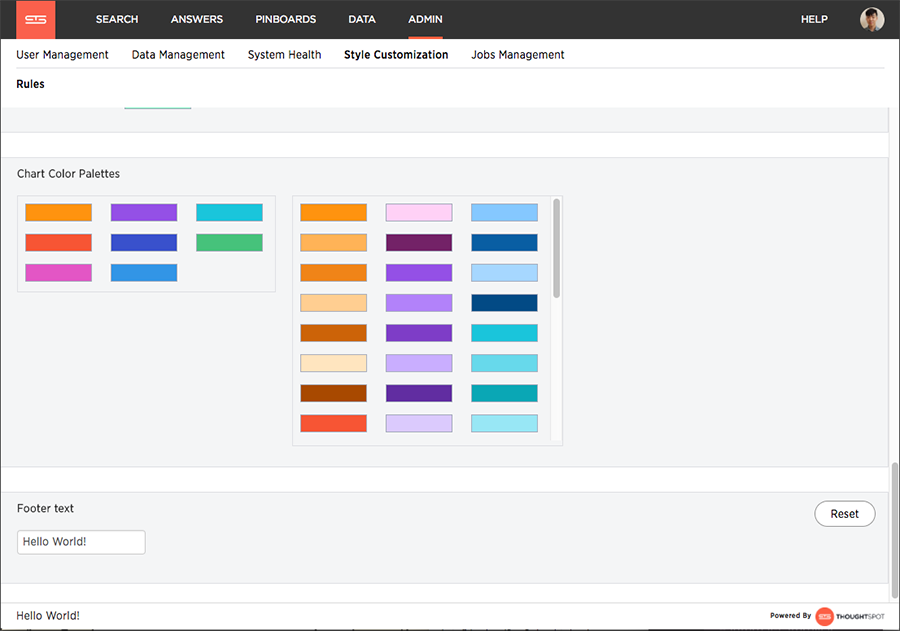Switch to Data Management tab
This screenshot has width=900, height=631.
point(178,55)
